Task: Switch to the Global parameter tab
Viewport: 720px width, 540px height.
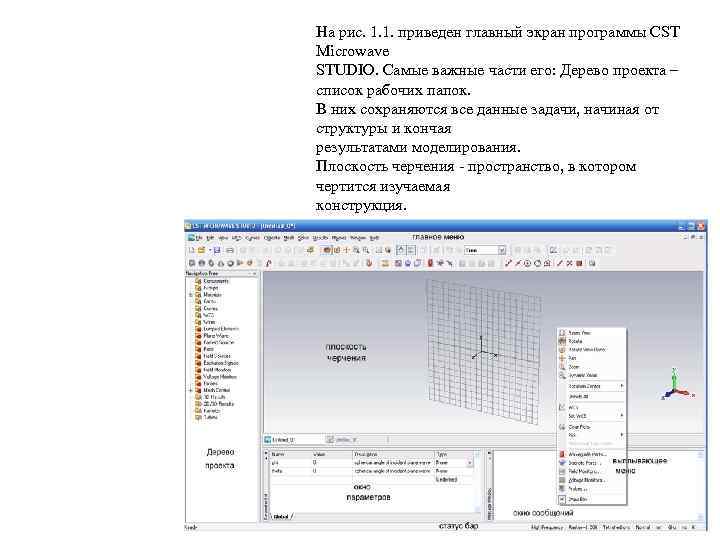Action: [280, 517]
